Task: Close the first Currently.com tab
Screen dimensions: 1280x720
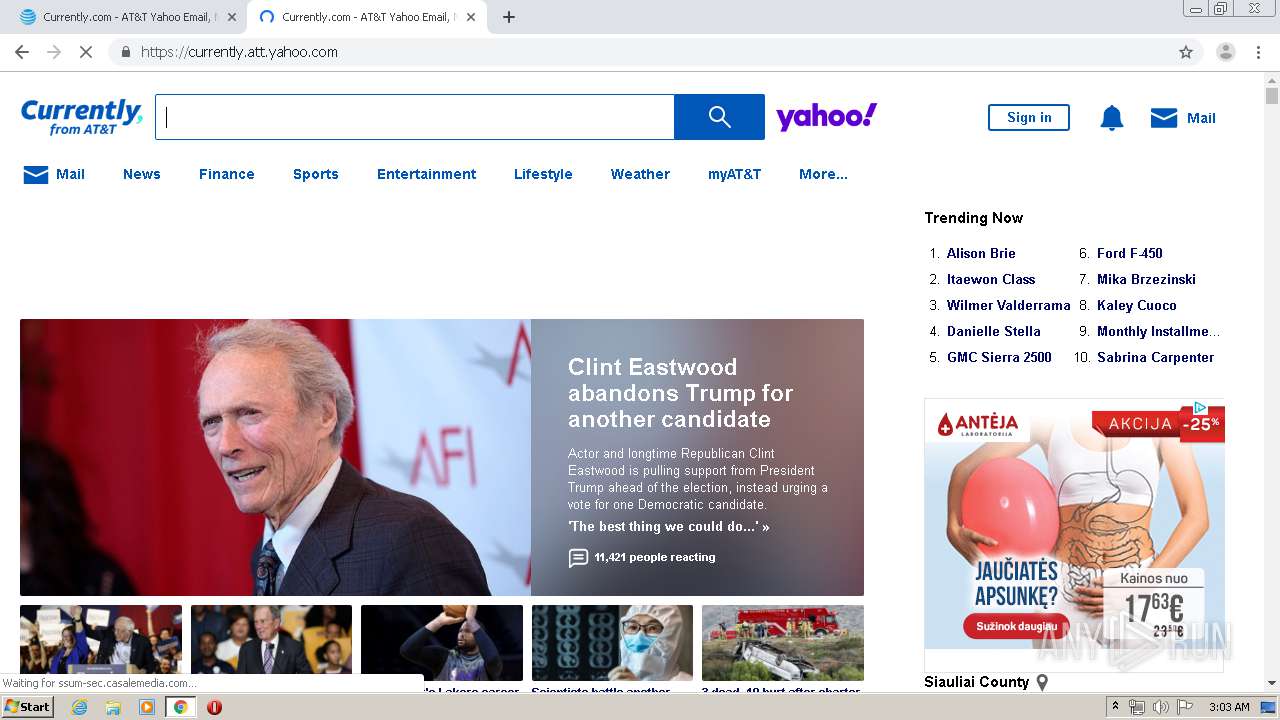Action: pyautogui.click(x=232, y=17)
